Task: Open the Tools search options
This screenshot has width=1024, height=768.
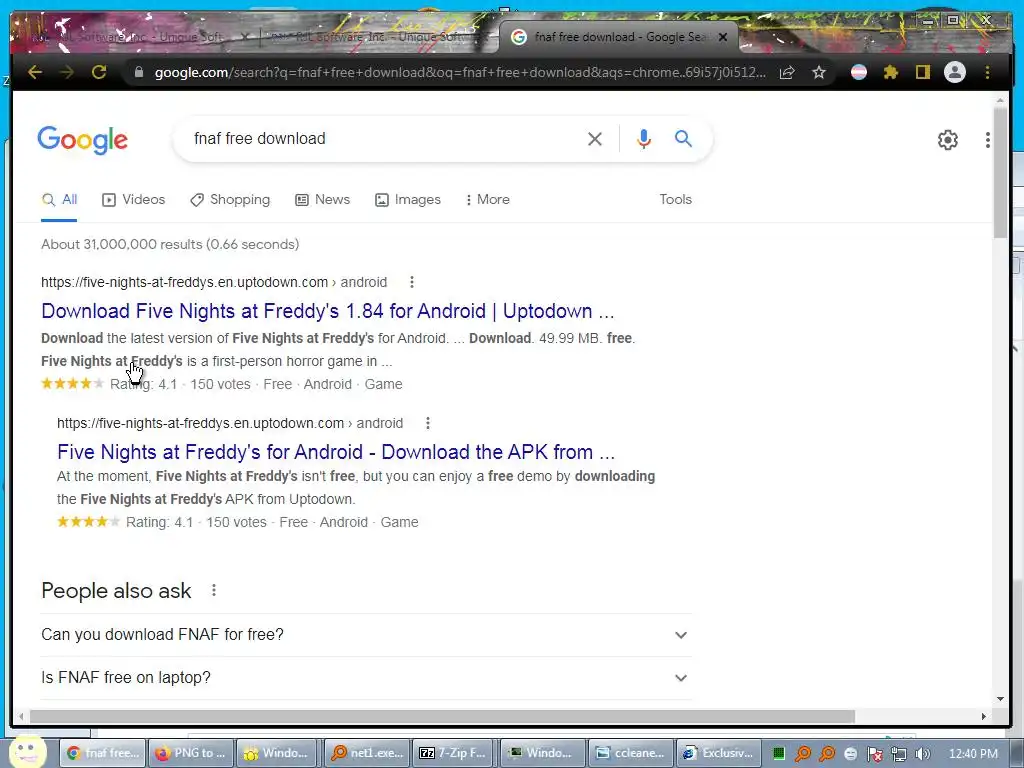Action: click(x=675, y=199)
